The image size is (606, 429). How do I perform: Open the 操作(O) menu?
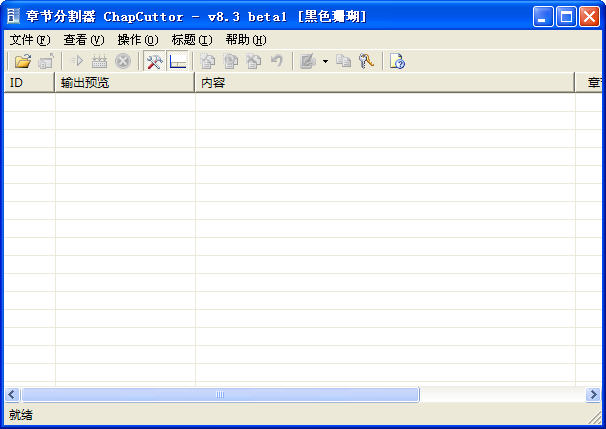coord(138,40)
